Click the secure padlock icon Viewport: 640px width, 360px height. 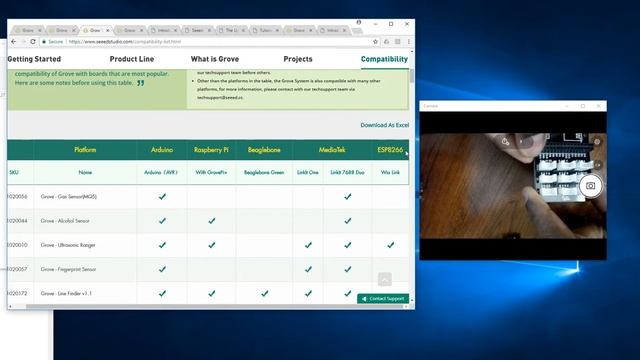tap(44, 42)
